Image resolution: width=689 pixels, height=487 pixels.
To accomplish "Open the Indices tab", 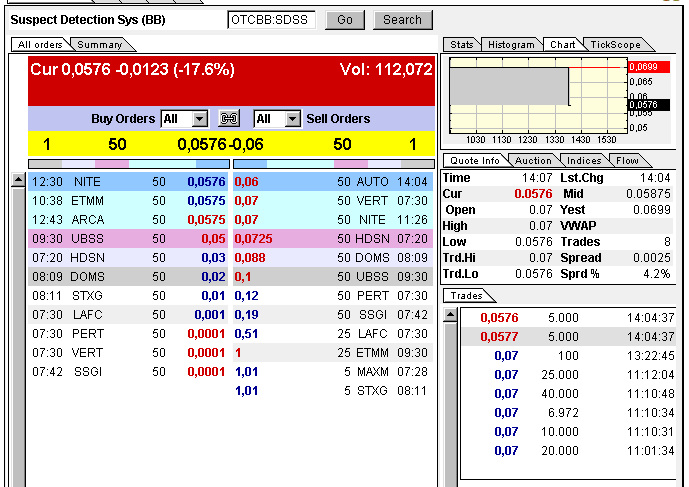I will [x=584, y=160].
